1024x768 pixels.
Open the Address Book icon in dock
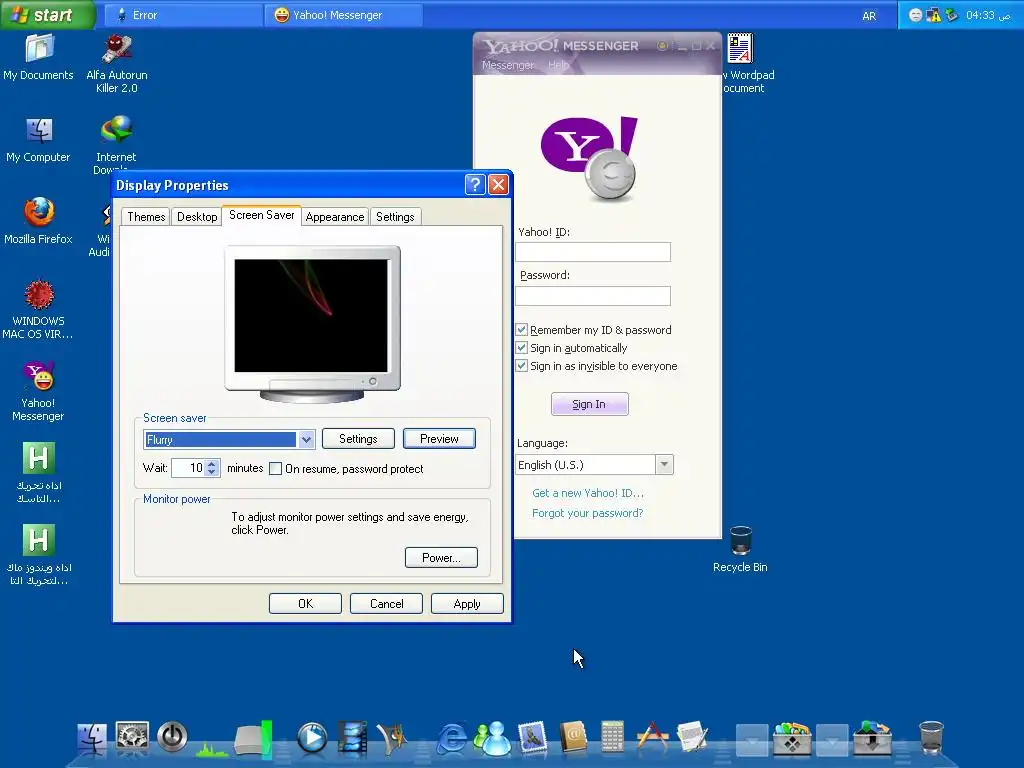click(x=573, y=738)
